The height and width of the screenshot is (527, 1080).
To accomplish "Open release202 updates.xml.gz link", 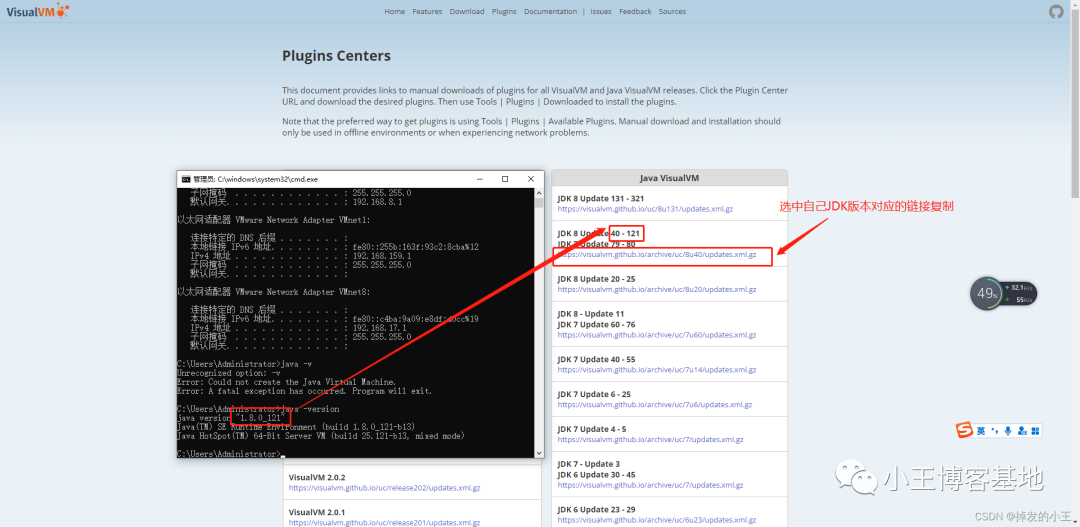I will click(384, 488).
